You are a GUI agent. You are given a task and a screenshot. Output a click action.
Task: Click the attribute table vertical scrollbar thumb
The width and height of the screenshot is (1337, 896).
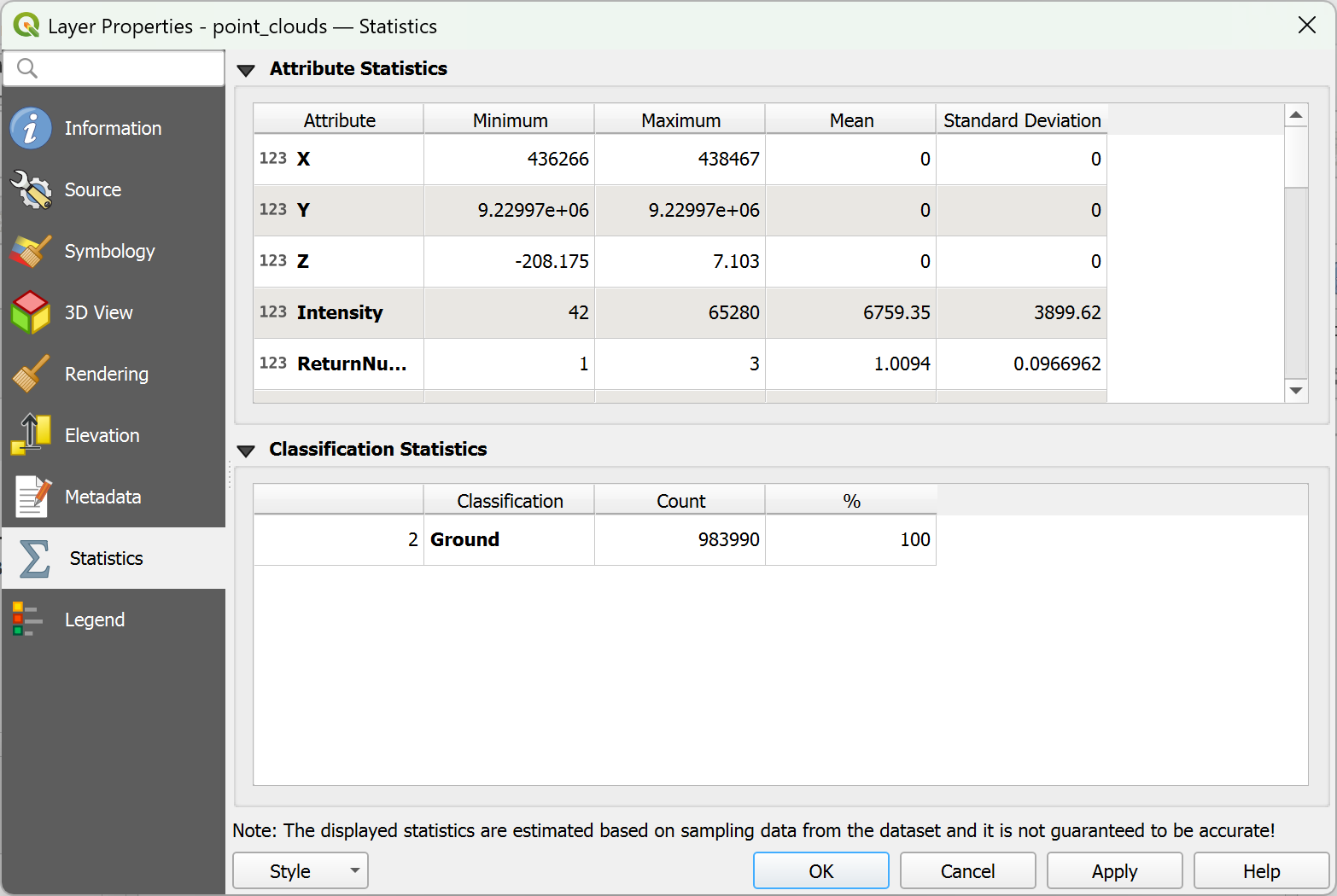(x=1296, y=156)
